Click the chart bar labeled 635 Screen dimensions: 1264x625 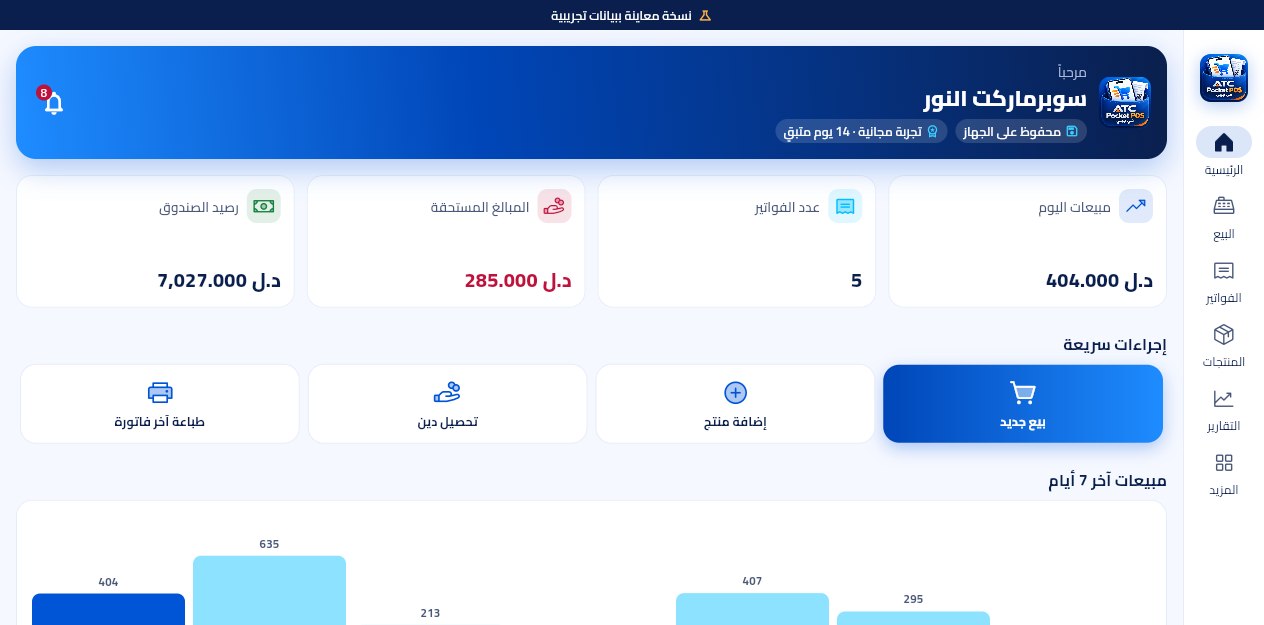coord(269,590)
